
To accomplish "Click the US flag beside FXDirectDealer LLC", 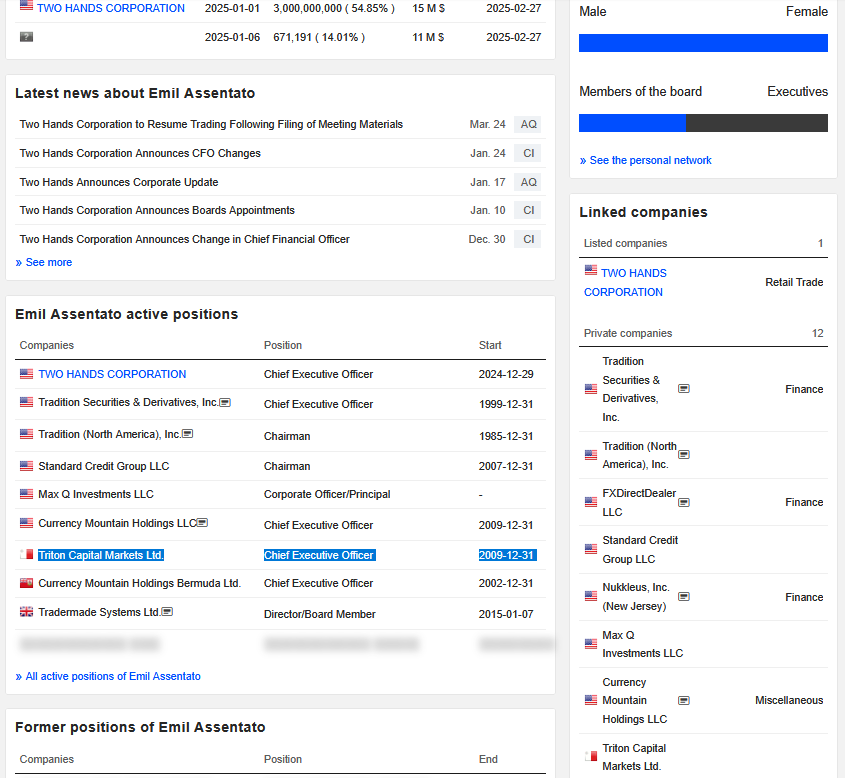I will (591, 502).
